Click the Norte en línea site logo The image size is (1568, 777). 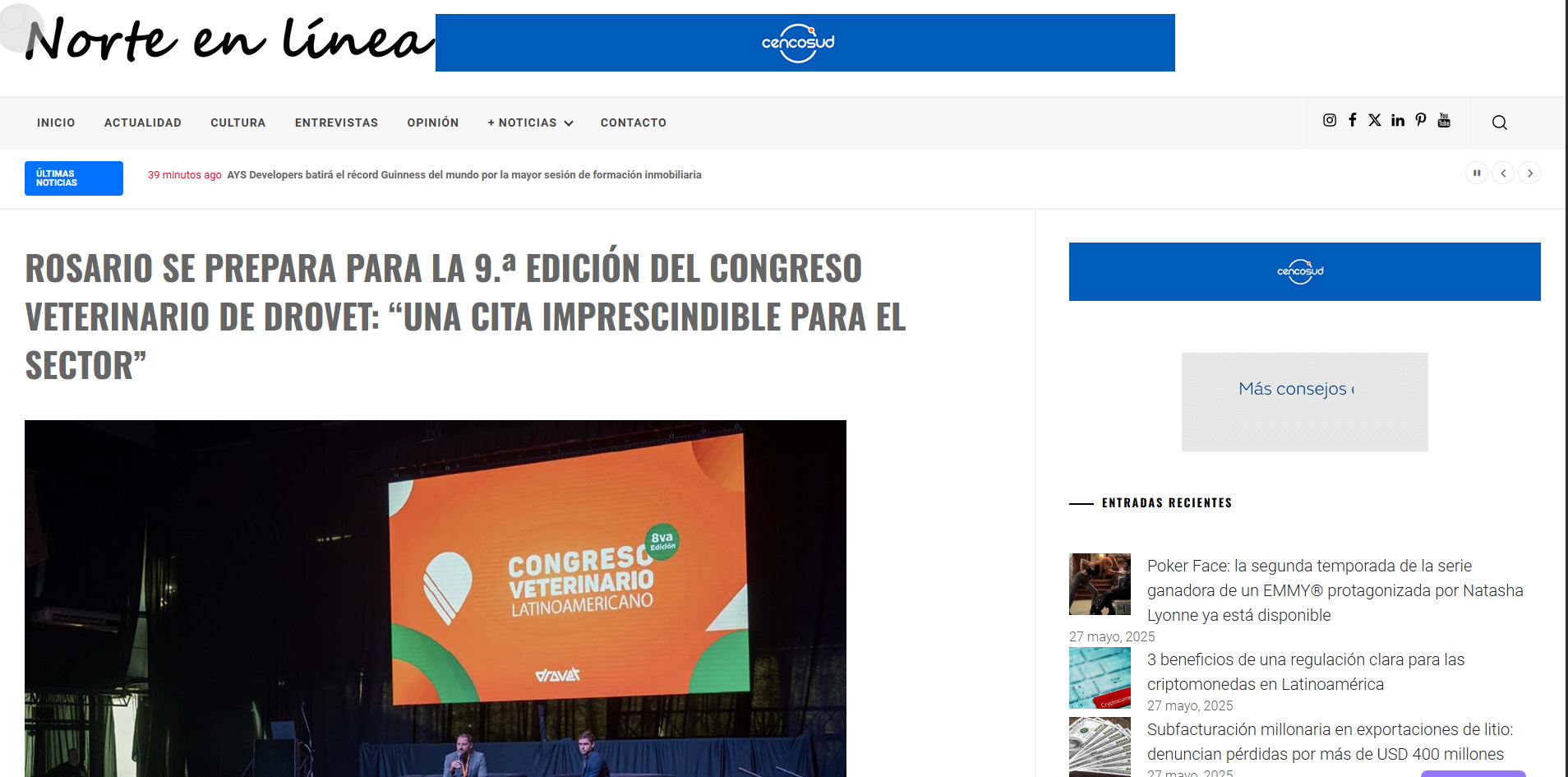229,41
